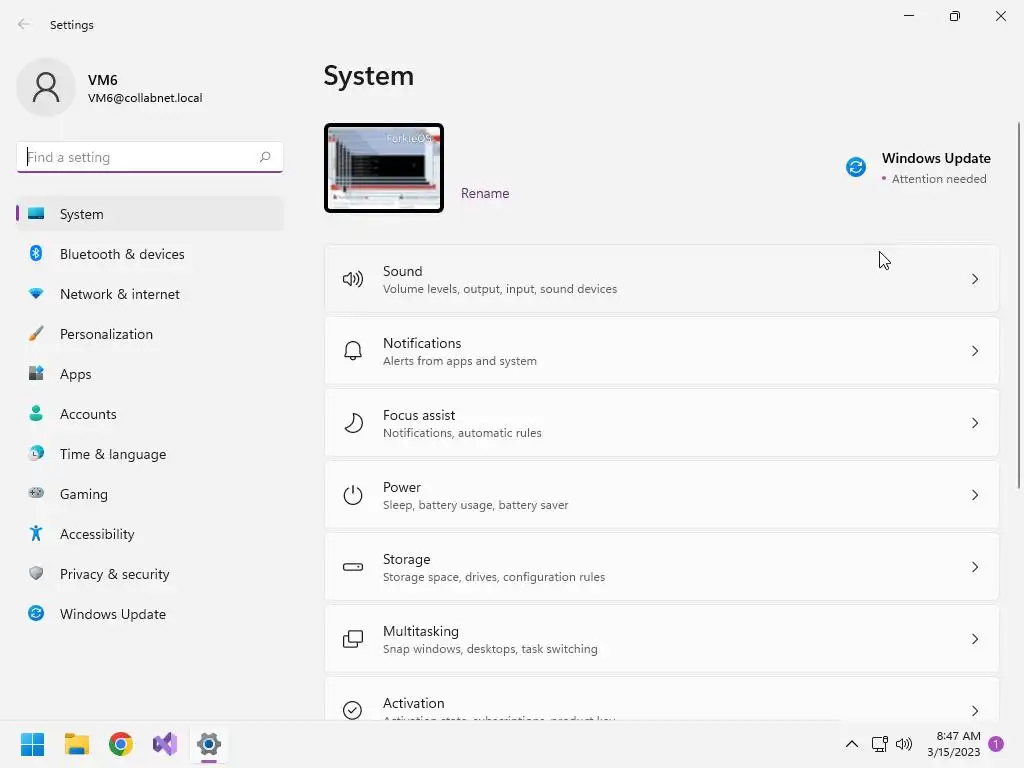Select Bluetooth & devices category
Screen dimensions: 1024x768
pos(150,254)
